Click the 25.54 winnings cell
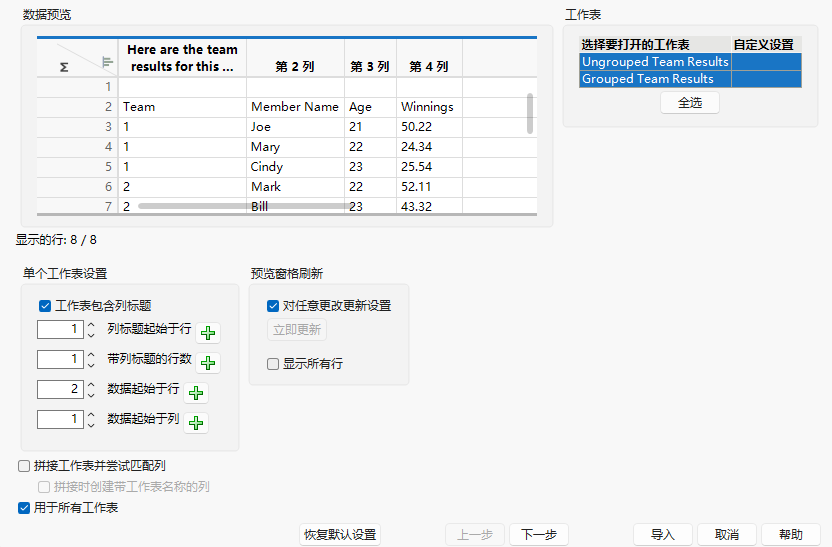The height and width of the screenshot is (547, 832). point(429,167)
